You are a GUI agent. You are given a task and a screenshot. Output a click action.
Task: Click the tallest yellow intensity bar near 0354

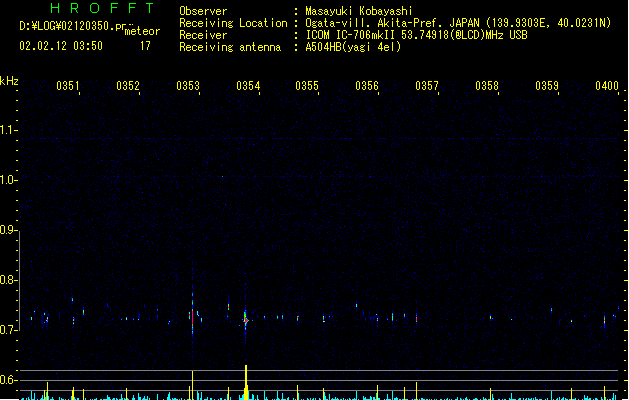point(246,382)
